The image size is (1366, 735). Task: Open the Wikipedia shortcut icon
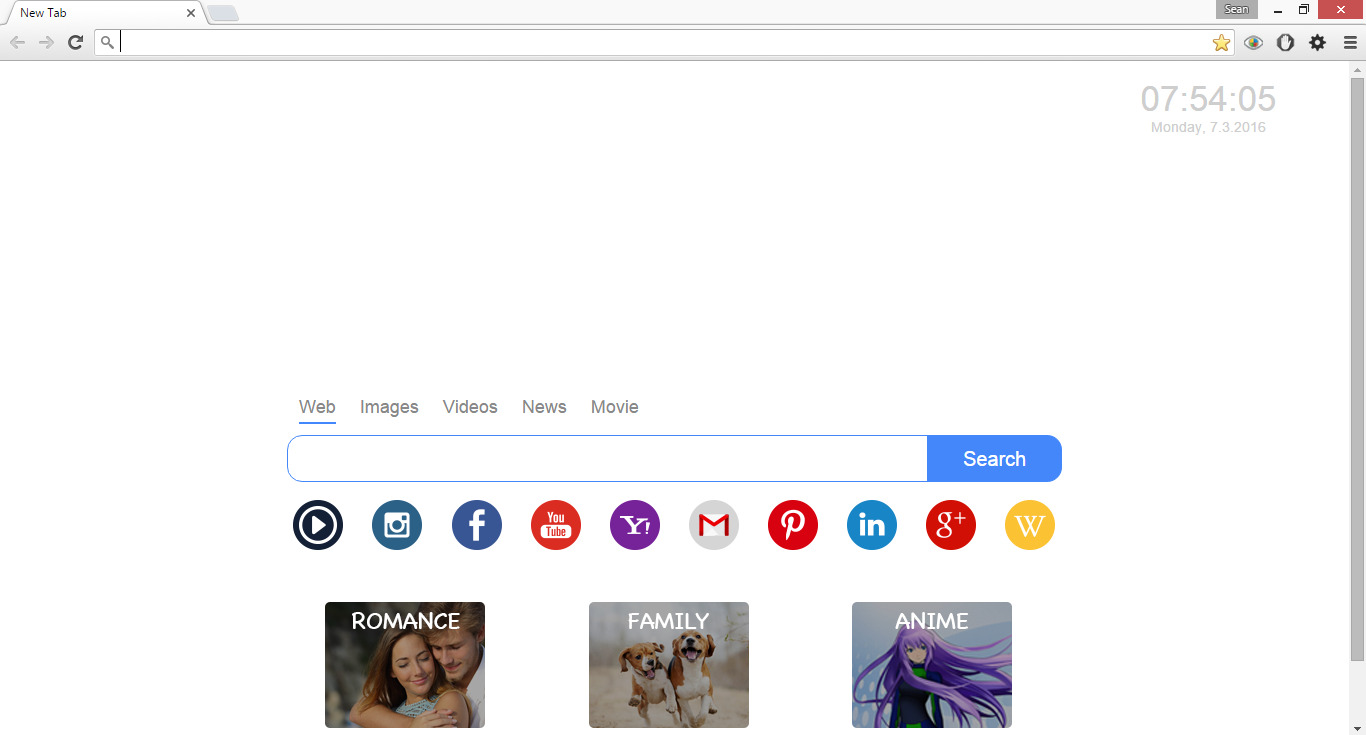(1030, 525)
